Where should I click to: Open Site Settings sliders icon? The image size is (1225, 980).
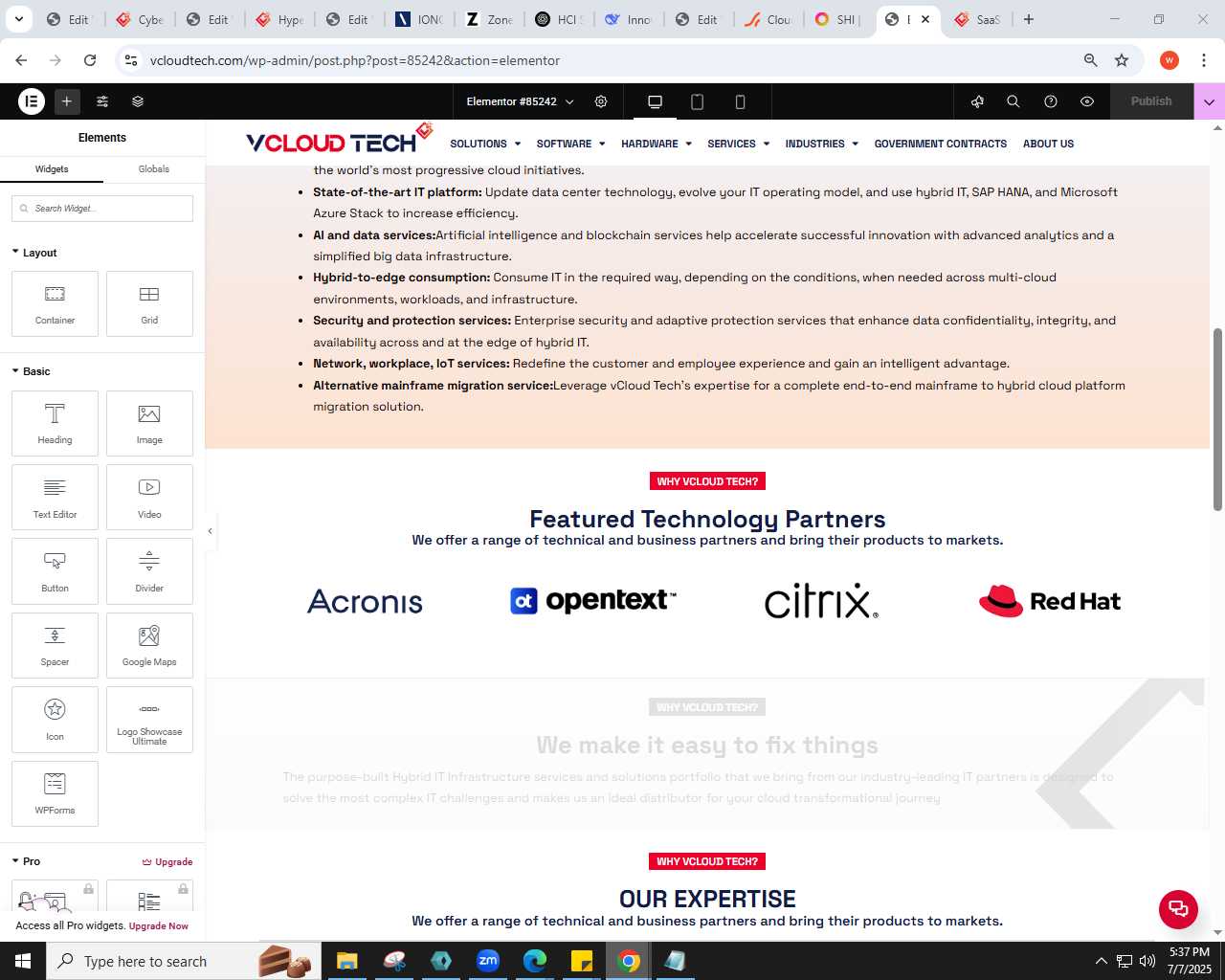pos(102,100)
